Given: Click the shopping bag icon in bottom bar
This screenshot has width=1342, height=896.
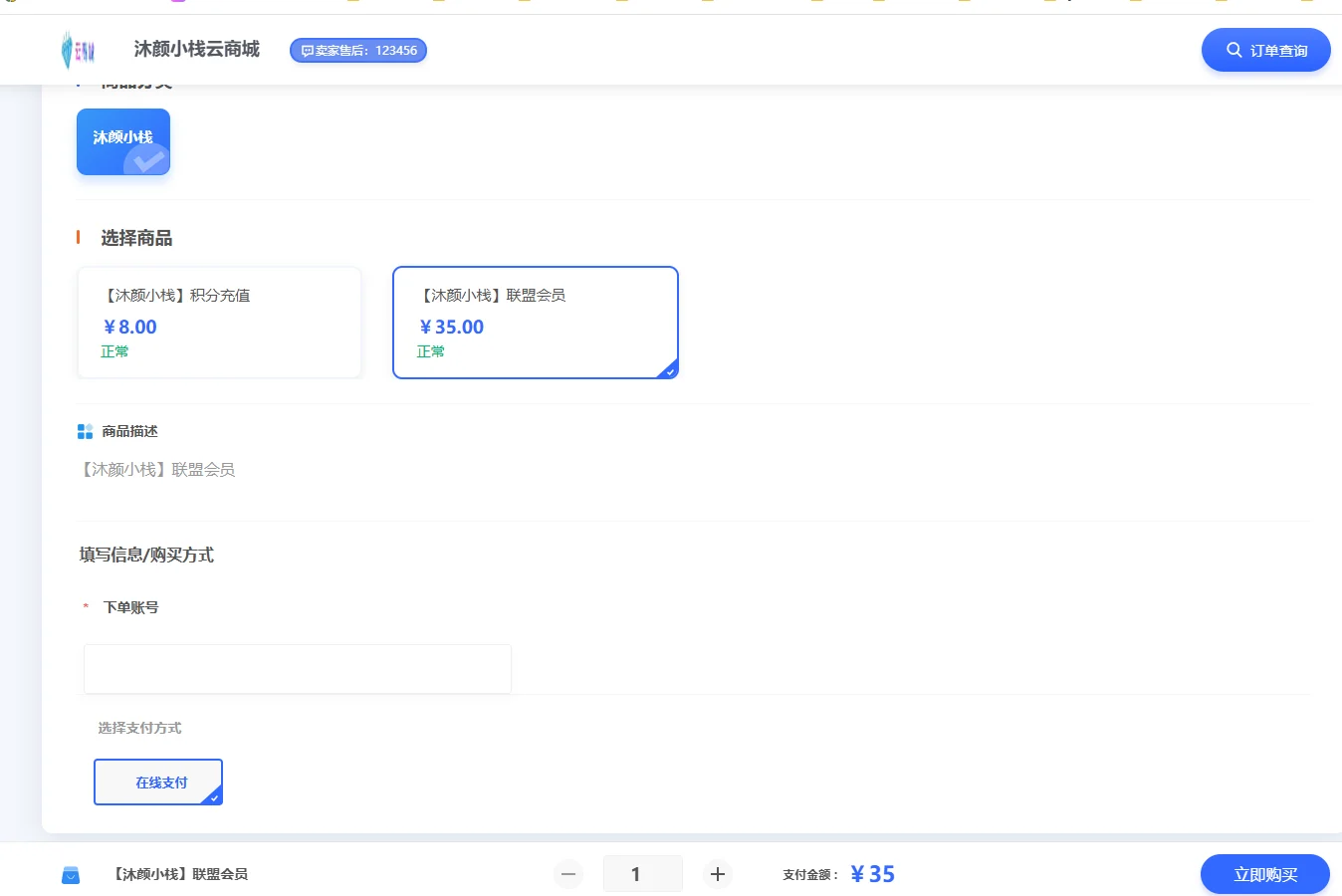Looking at the screenshot, I should tap(71, 875).
